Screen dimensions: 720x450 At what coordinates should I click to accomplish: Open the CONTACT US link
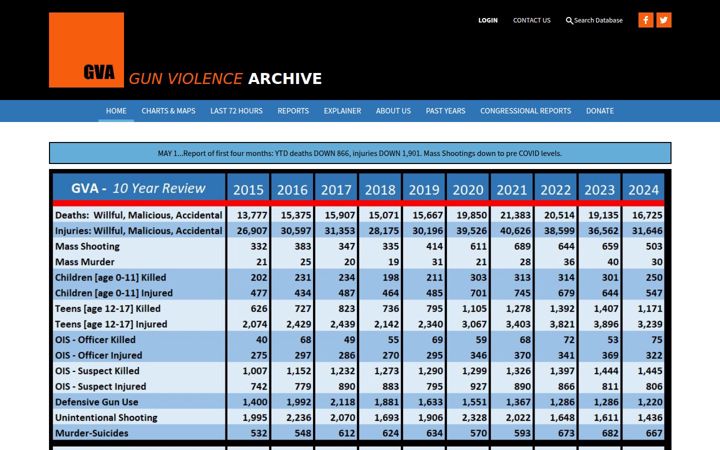pyautogui.click(x=532, y=20)
